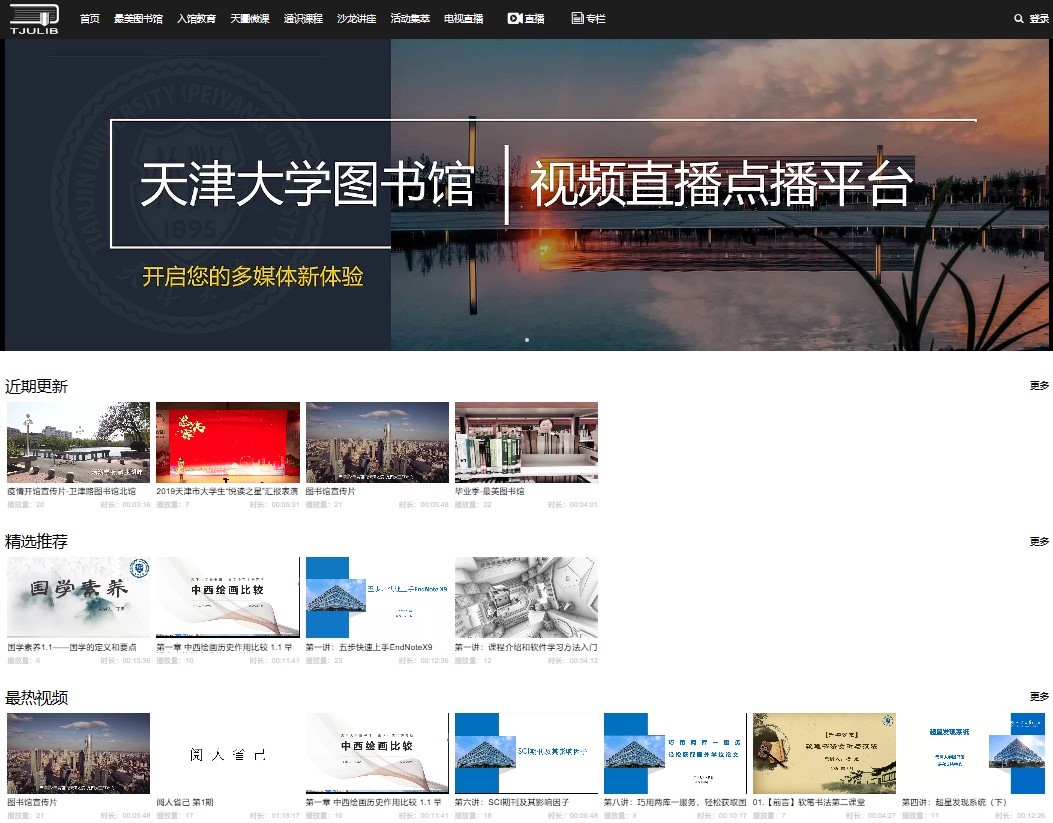Click the TJULIB logo
Image resolution: width=1053 pixels, height=823 pixels.
(34, 18)
